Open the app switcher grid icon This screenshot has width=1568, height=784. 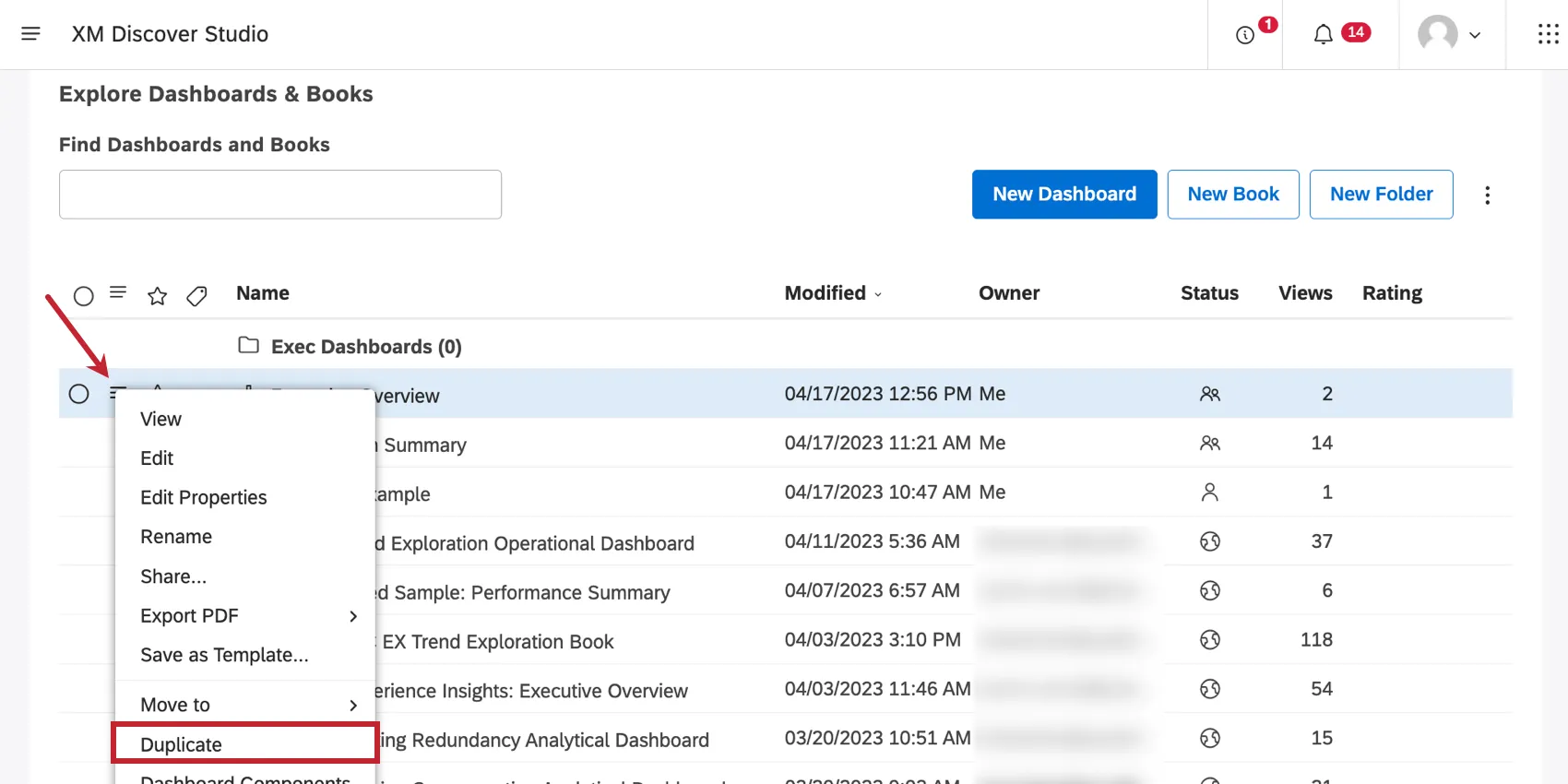(x=1548, y=35)
